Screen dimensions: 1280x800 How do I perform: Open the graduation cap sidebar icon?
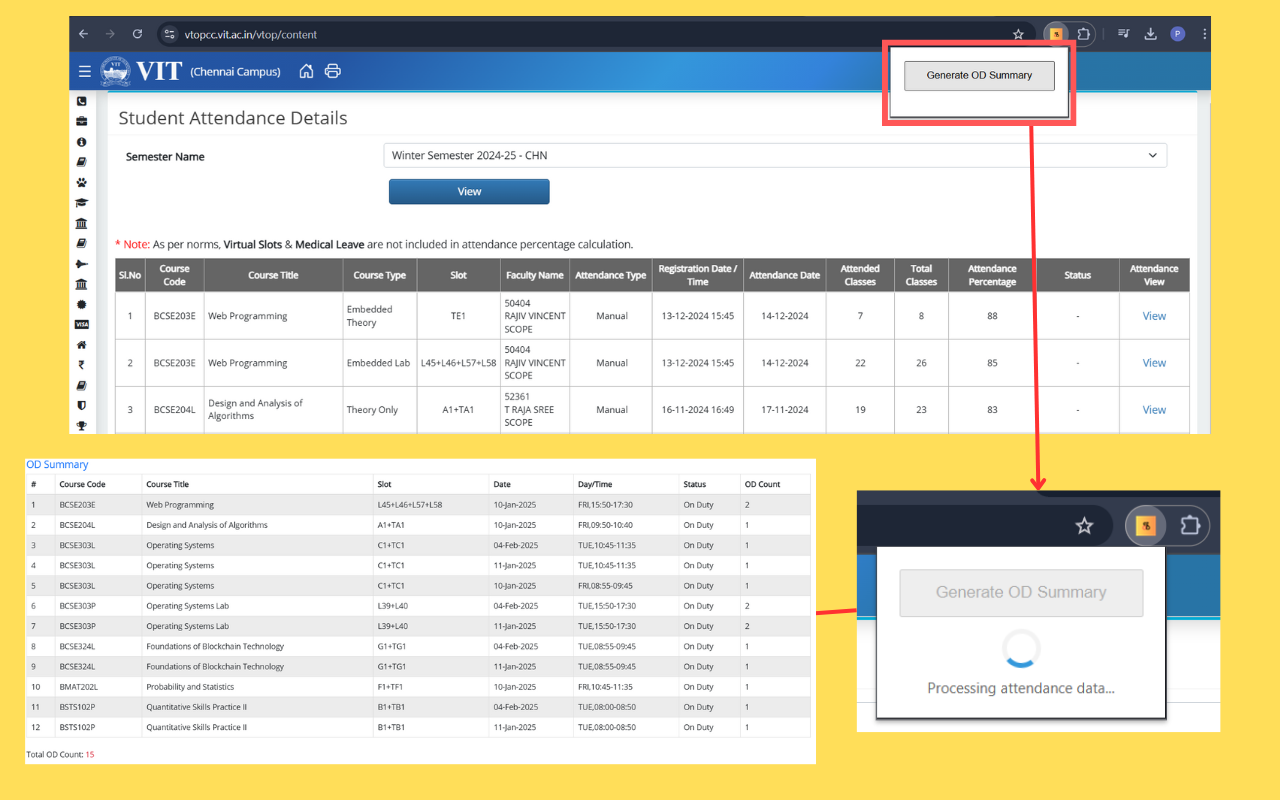click(82, 203)
